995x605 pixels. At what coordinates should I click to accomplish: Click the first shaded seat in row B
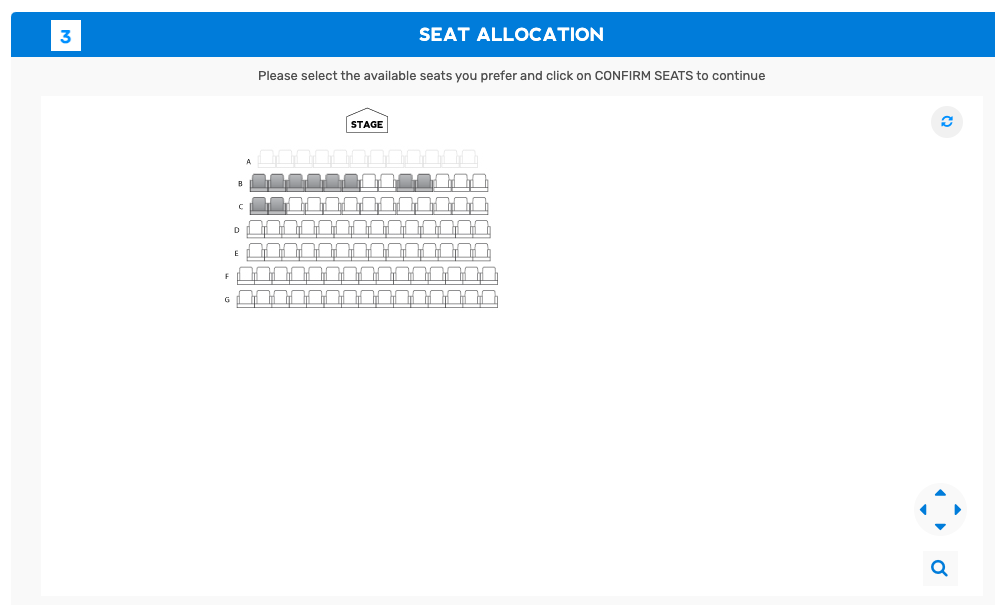pyautogui.click(x=259, y=182)
